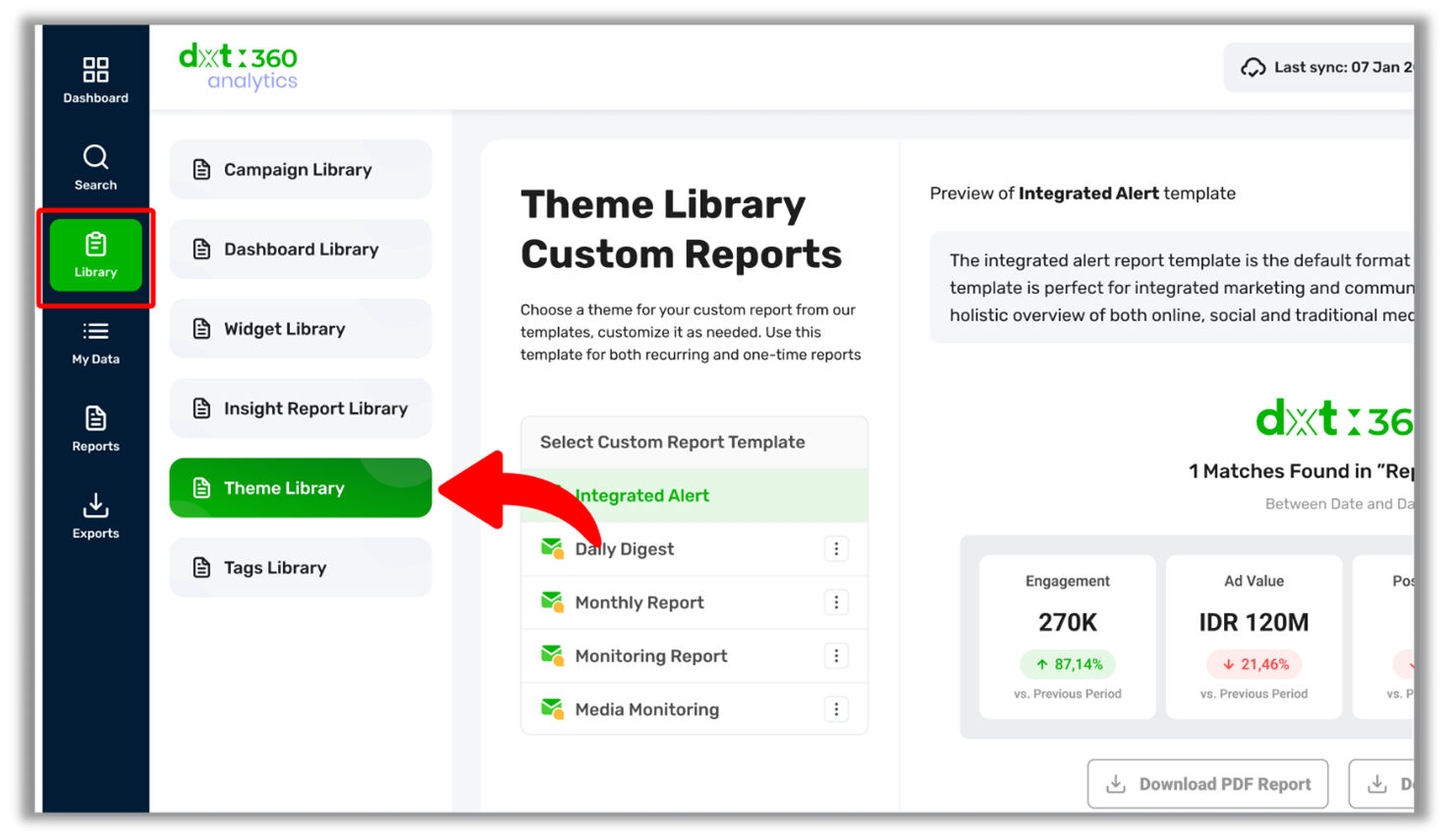Click the Tags Library document icon

[201, 568]
